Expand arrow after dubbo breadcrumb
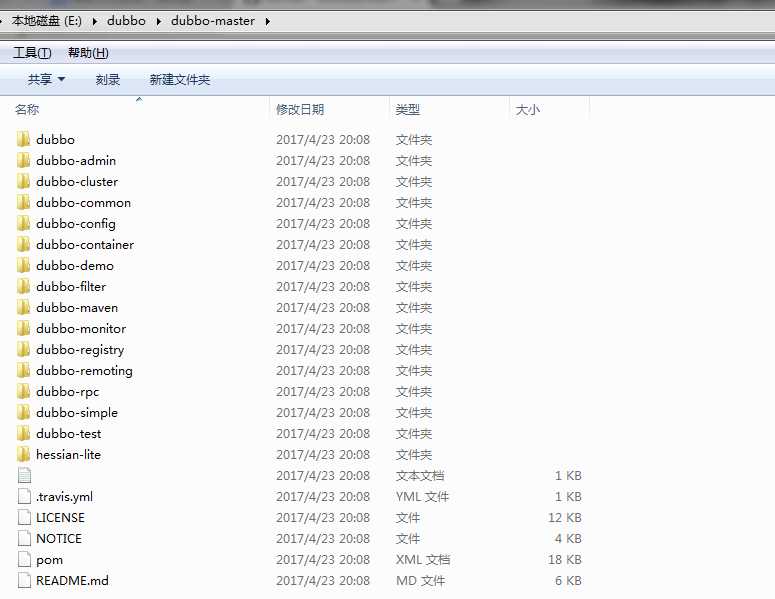The image size is (775, 599). 159,21
